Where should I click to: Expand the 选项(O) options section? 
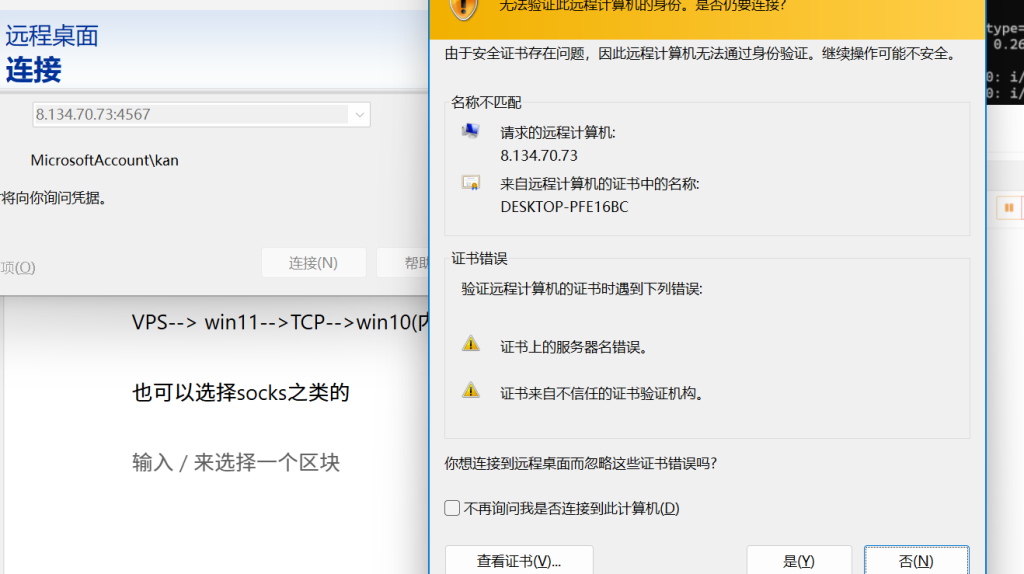(18, 267)
